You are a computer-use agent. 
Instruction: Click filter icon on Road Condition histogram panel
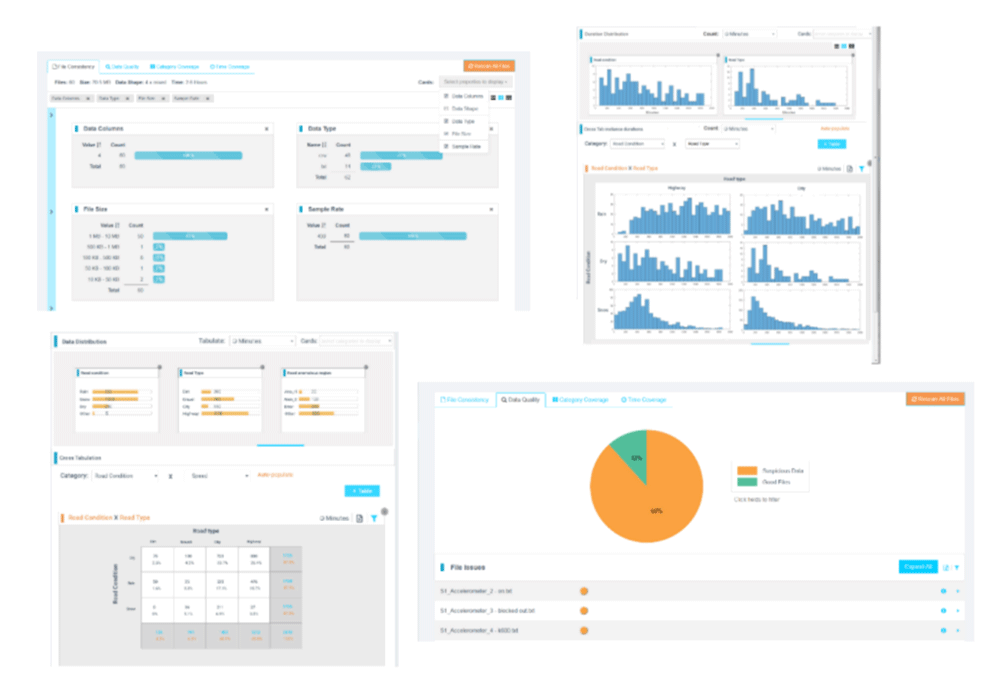[862, 168]
